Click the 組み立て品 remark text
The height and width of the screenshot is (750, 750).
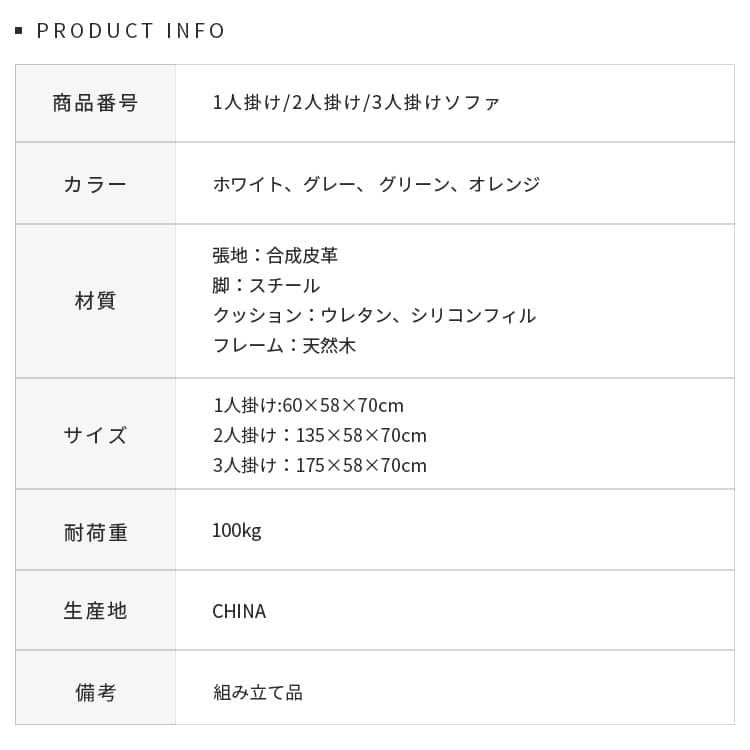pos(257,692)
